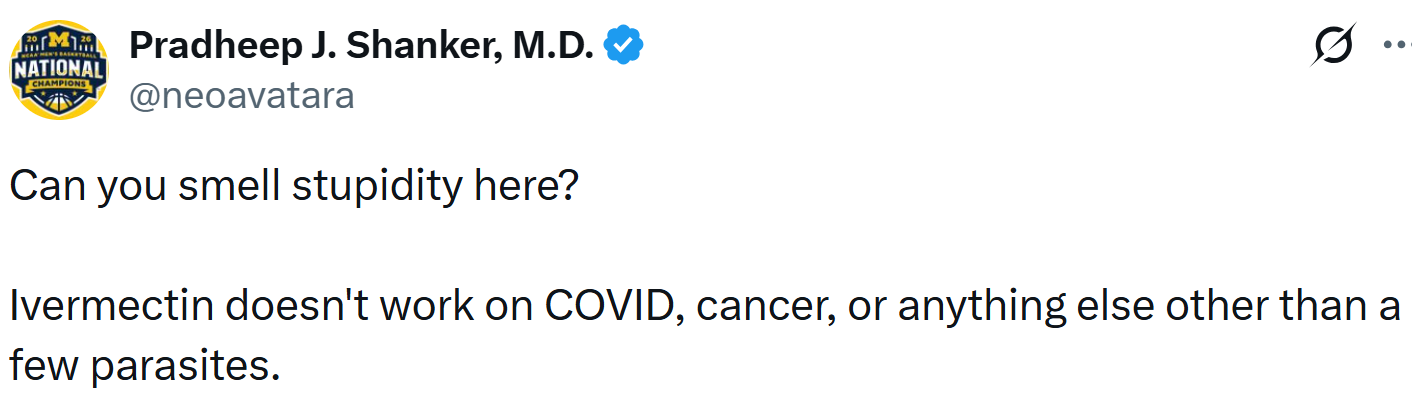Click the three-dot More options icon
Viewport: 1412px width, 407px height.
[1397, 45]
